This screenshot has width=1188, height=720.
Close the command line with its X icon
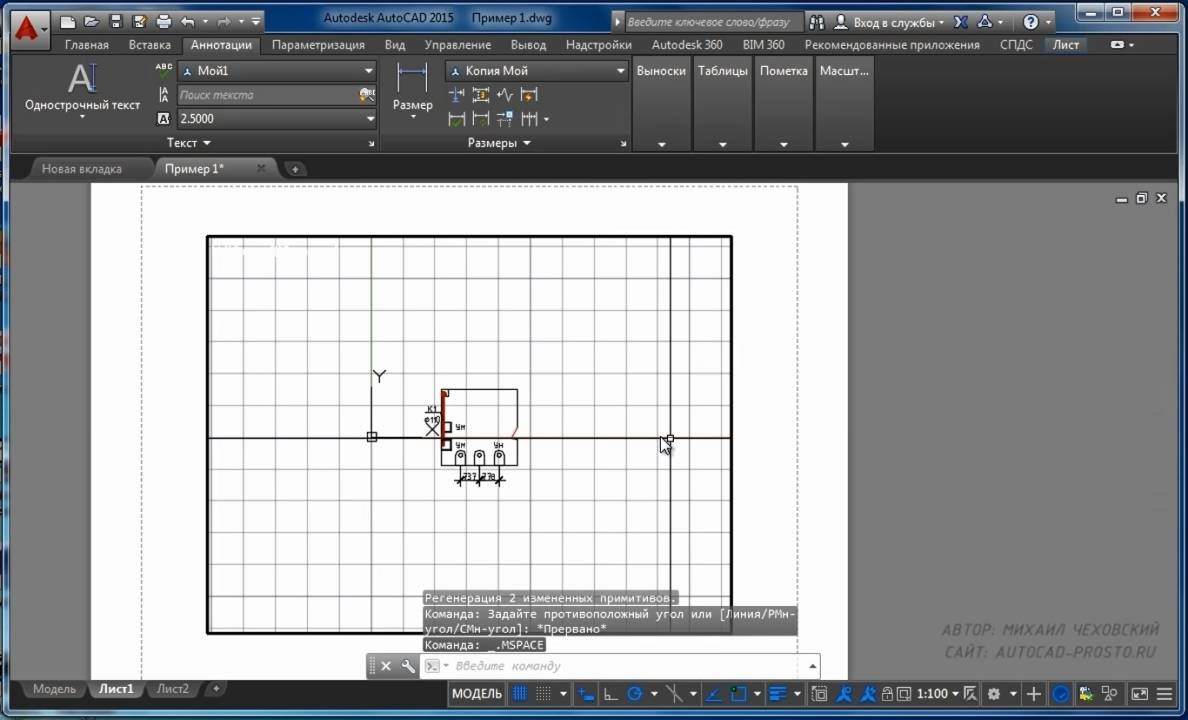point(386,666)
